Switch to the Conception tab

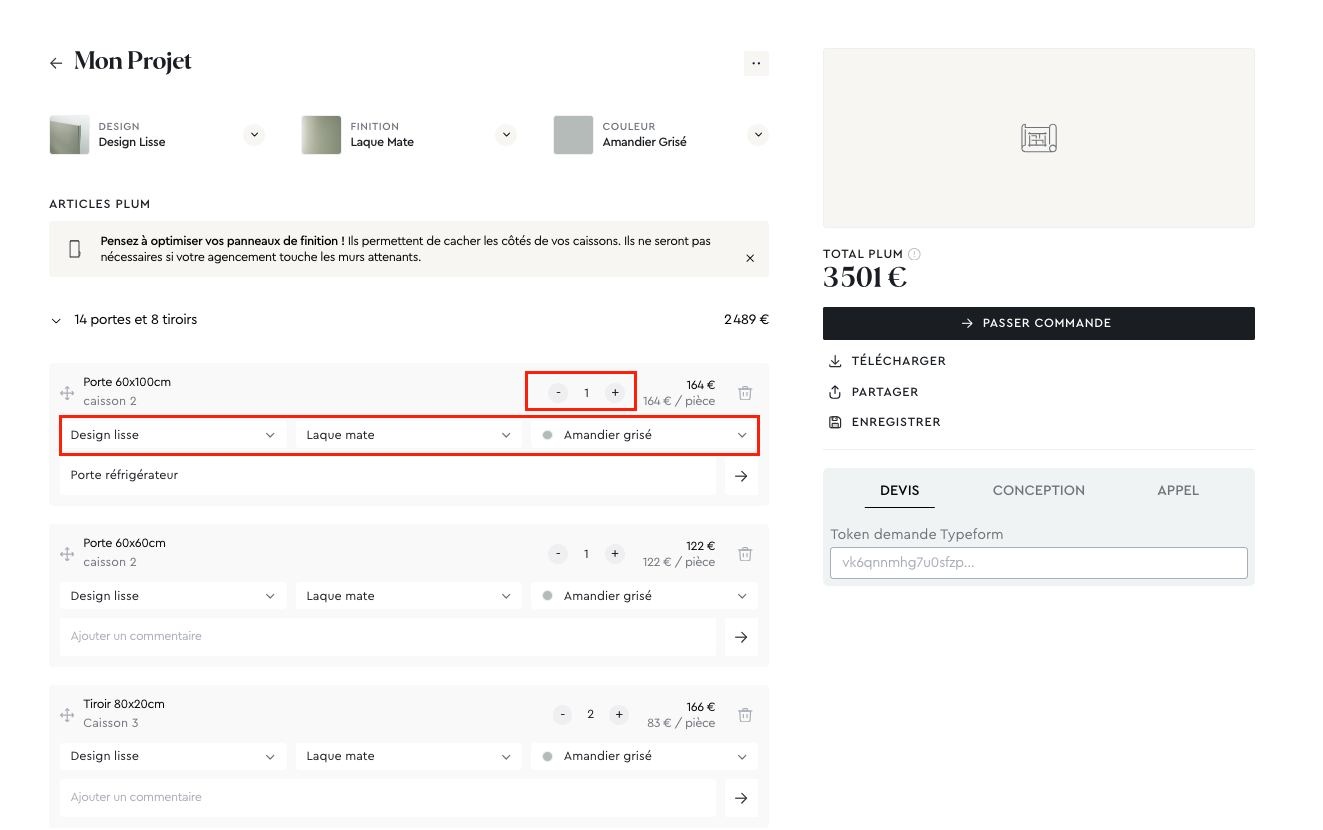[x=1038, y=490]
